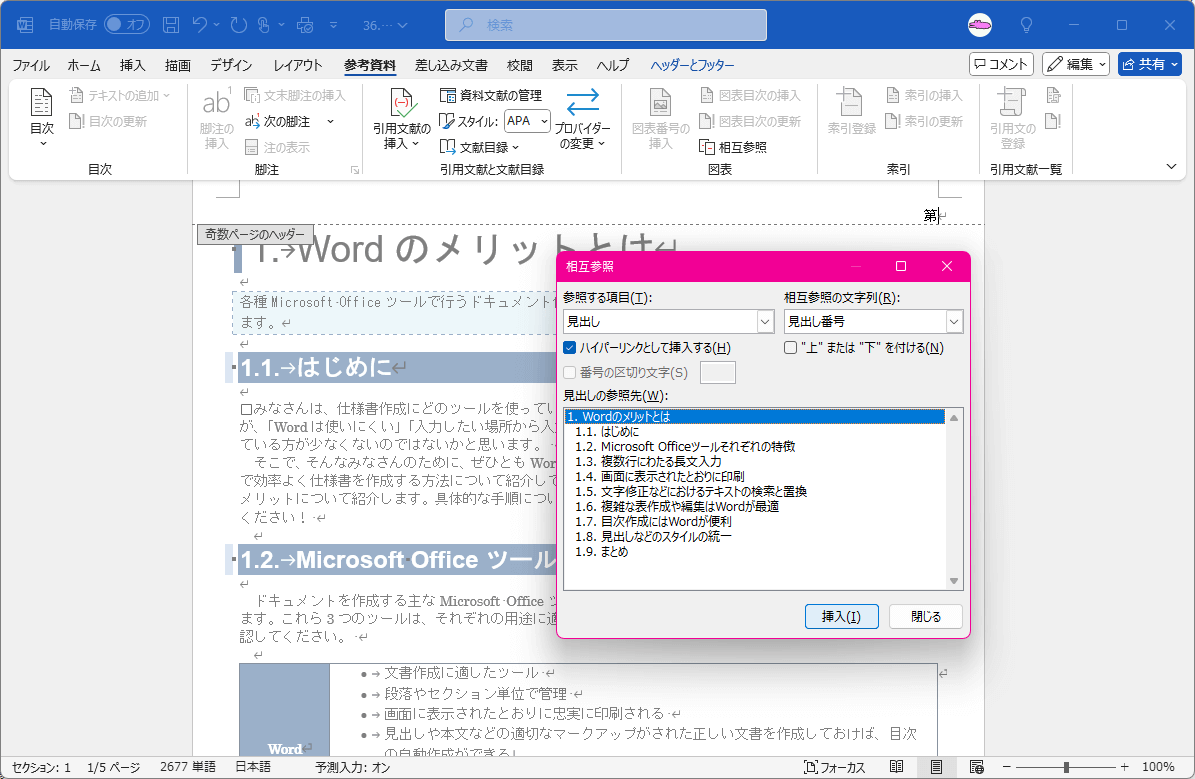Image resolution: width=1195 pixels, height=779 pixels.
Task: Open the 目次 table of contents button
Action: click(x=41, y=117)
